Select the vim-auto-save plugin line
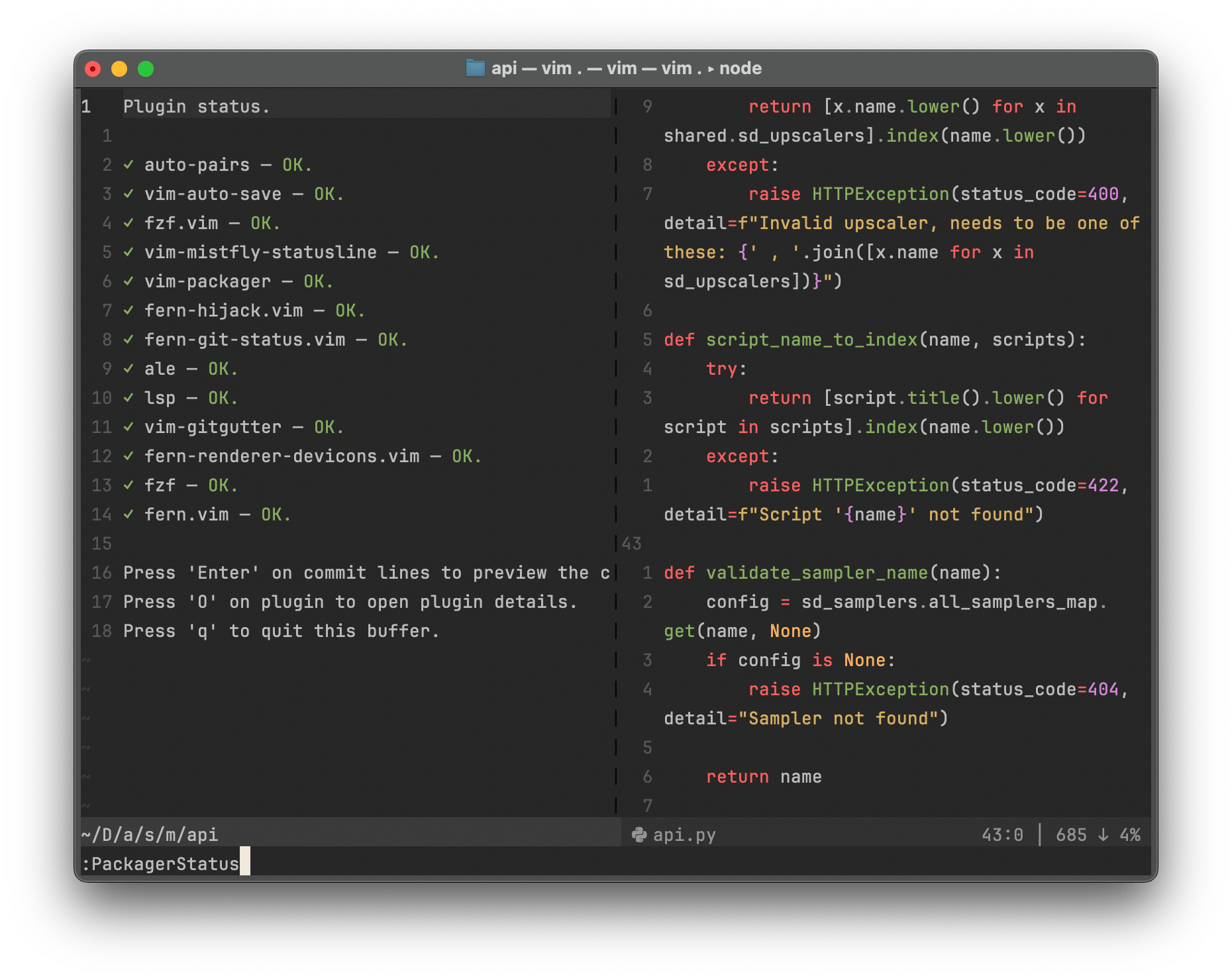The image size is (1232, 980). (x=234, y=194)
